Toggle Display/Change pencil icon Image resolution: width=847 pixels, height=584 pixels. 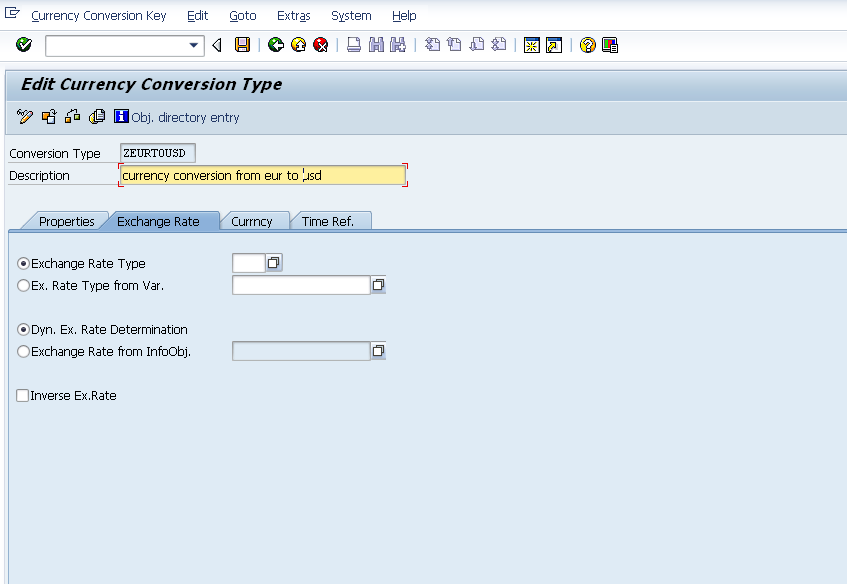click(x=25, y=117)
